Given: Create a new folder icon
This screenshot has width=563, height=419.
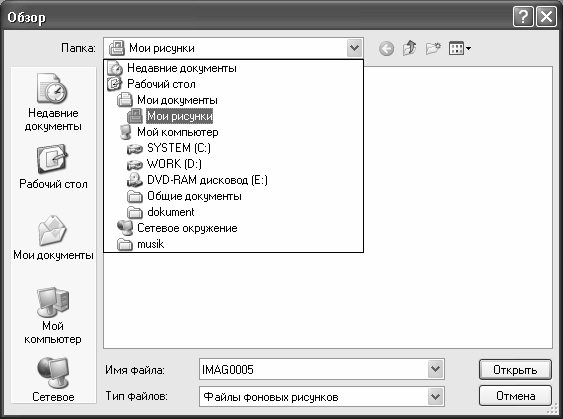Looking at the screenshot, I should (433, 48).
